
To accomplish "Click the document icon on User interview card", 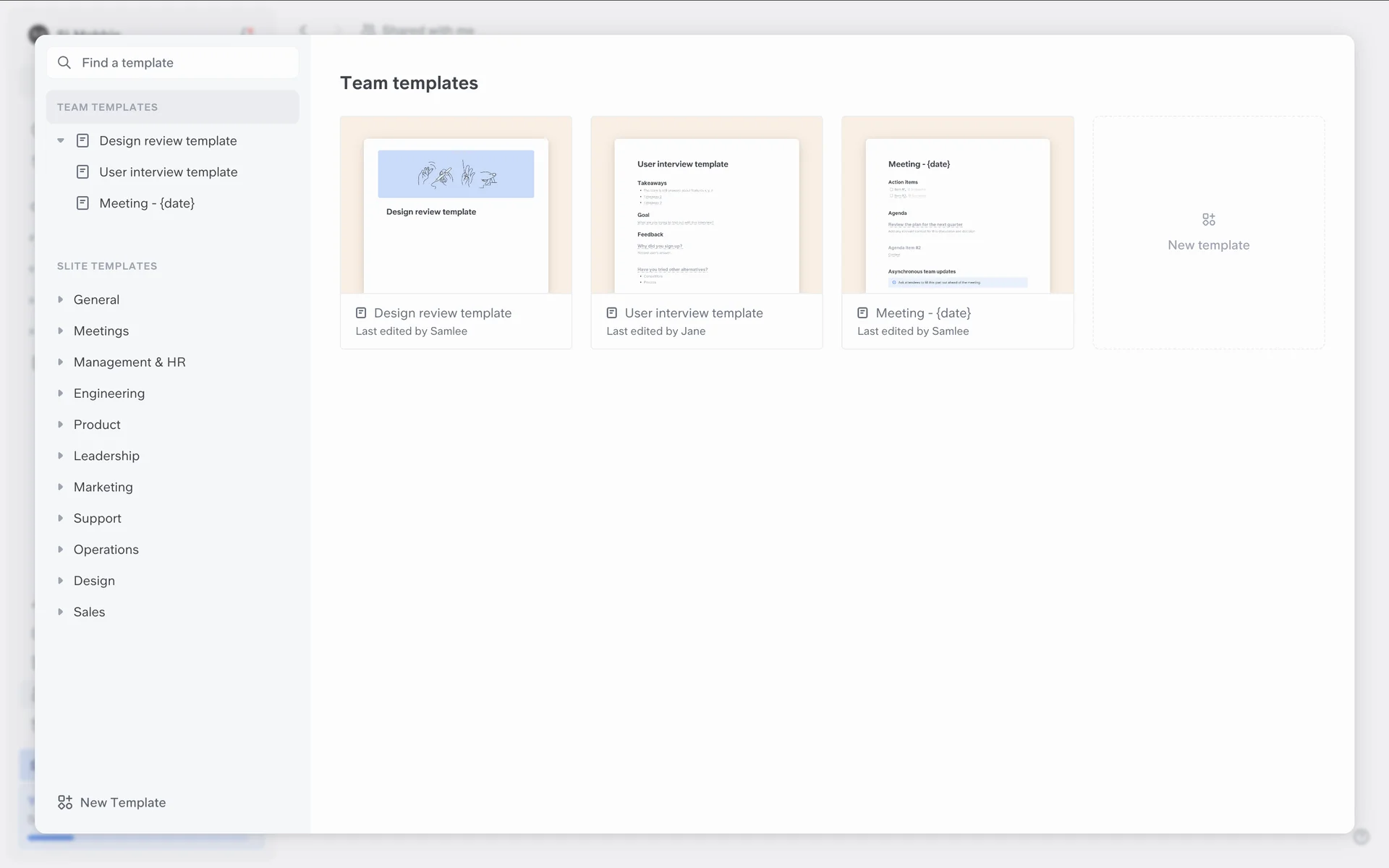I will pyautogui.click(x=612, y=313).
